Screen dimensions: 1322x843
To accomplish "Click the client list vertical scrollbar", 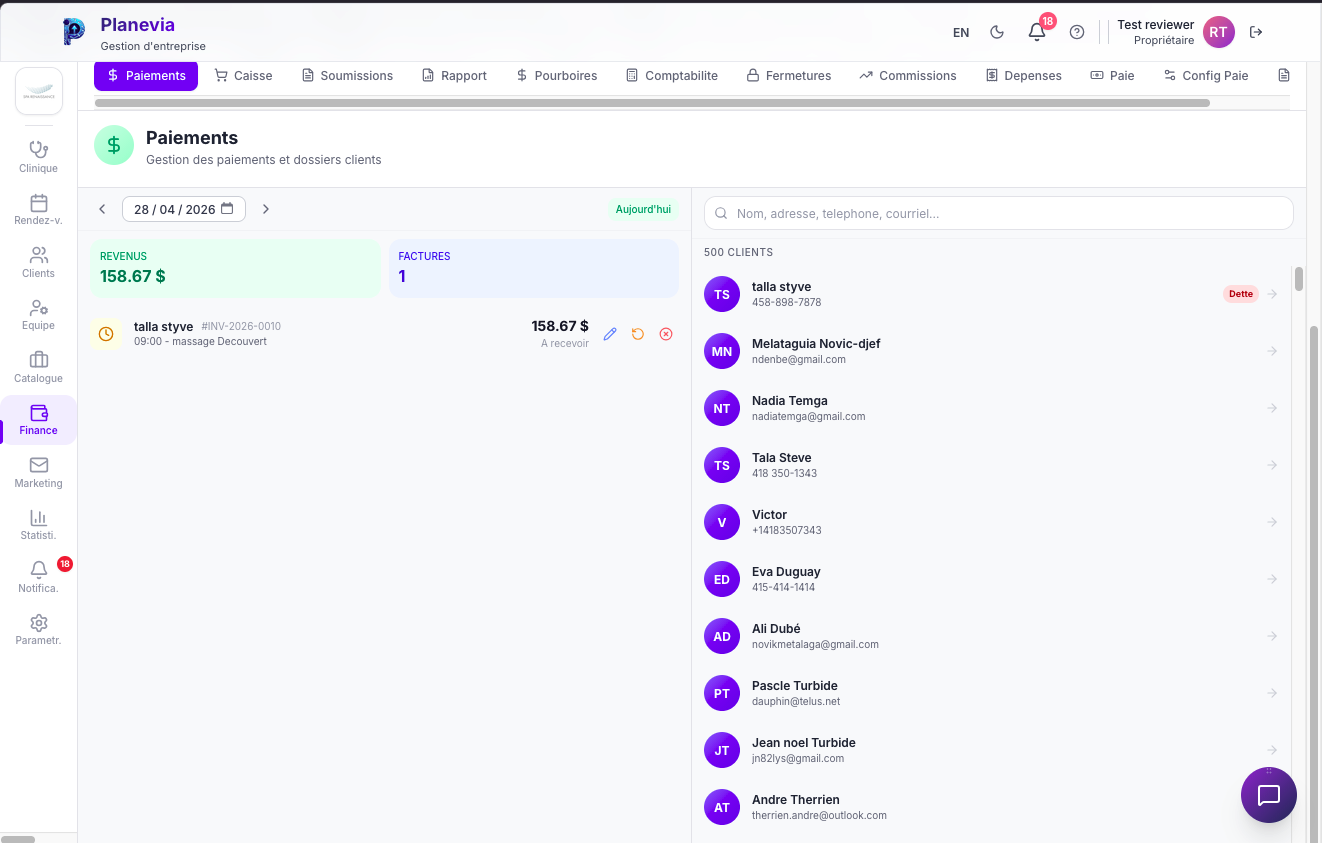I will (x=1299, y=279).
